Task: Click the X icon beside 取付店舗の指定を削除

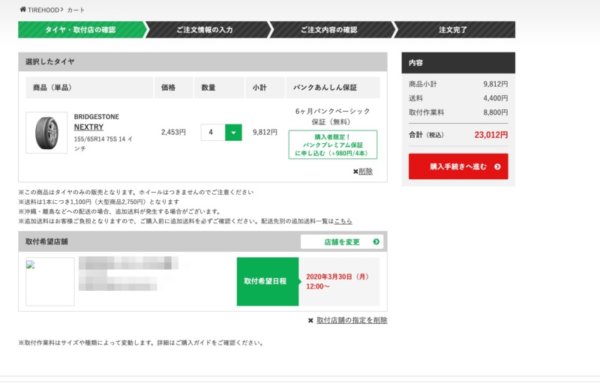Action: click(x=311, y=320)
